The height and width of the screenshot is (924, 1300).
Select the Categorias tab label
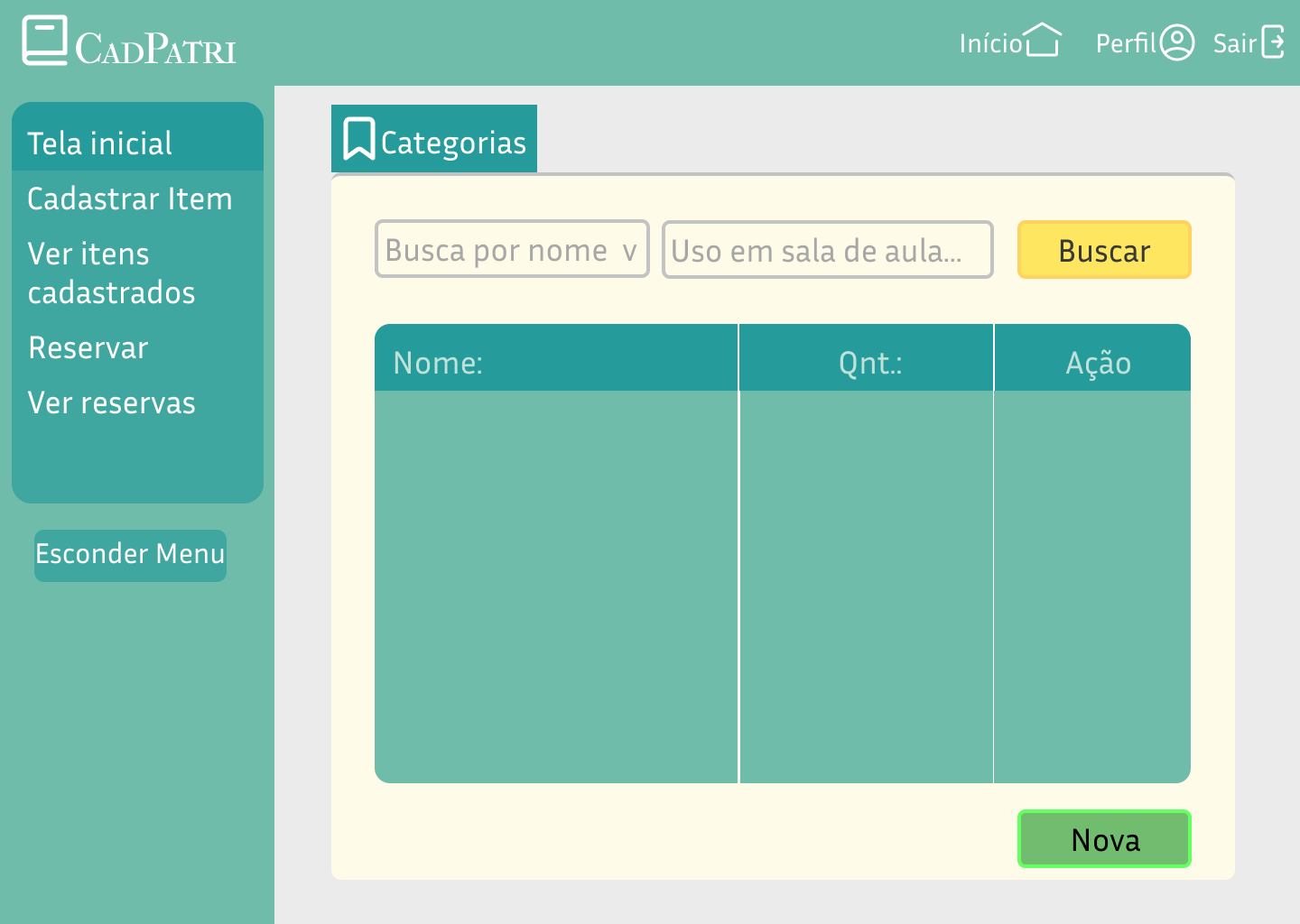click(x=453, y=143)
